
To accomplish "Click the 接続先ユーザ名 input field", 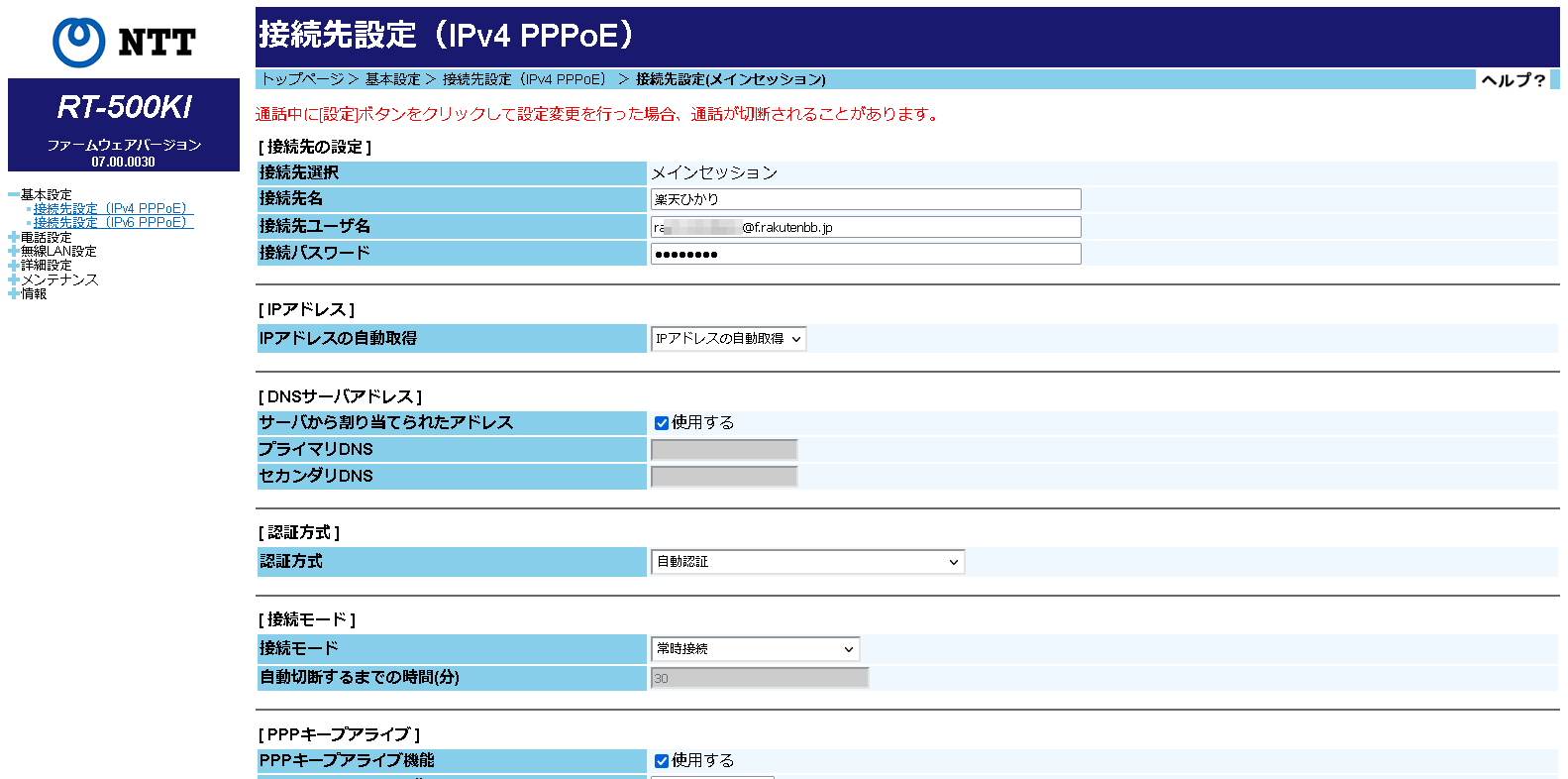I will point(865,227).
